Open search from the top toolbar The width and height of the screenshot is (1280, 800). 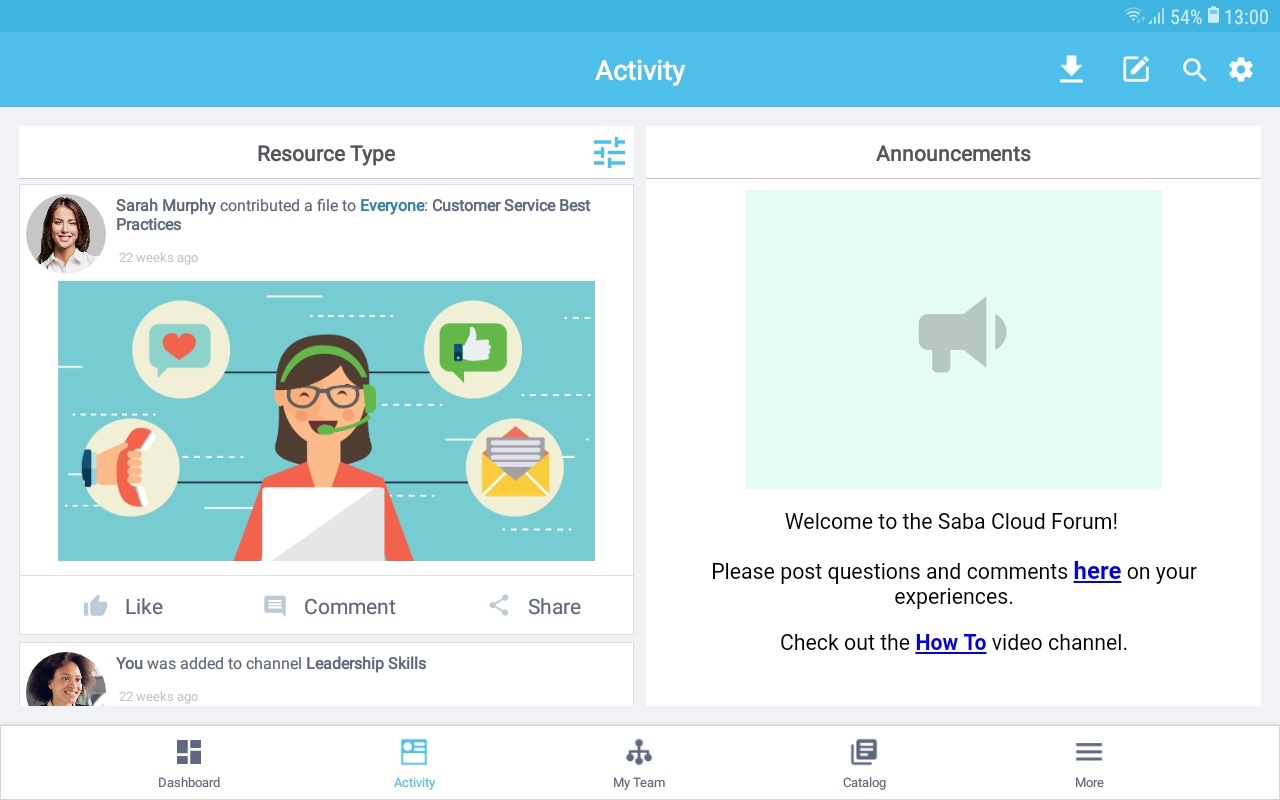[1194, 69]
